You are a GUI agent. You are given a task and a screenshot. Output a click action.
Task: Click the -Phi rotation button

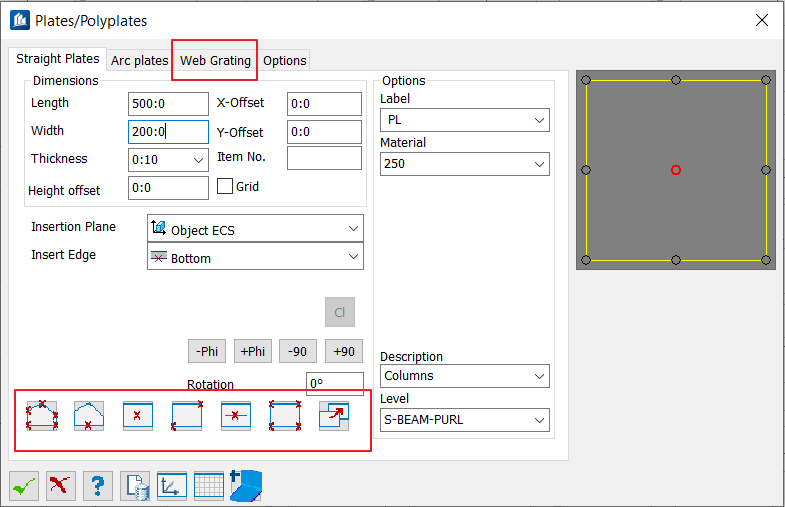tap(207, 351)
